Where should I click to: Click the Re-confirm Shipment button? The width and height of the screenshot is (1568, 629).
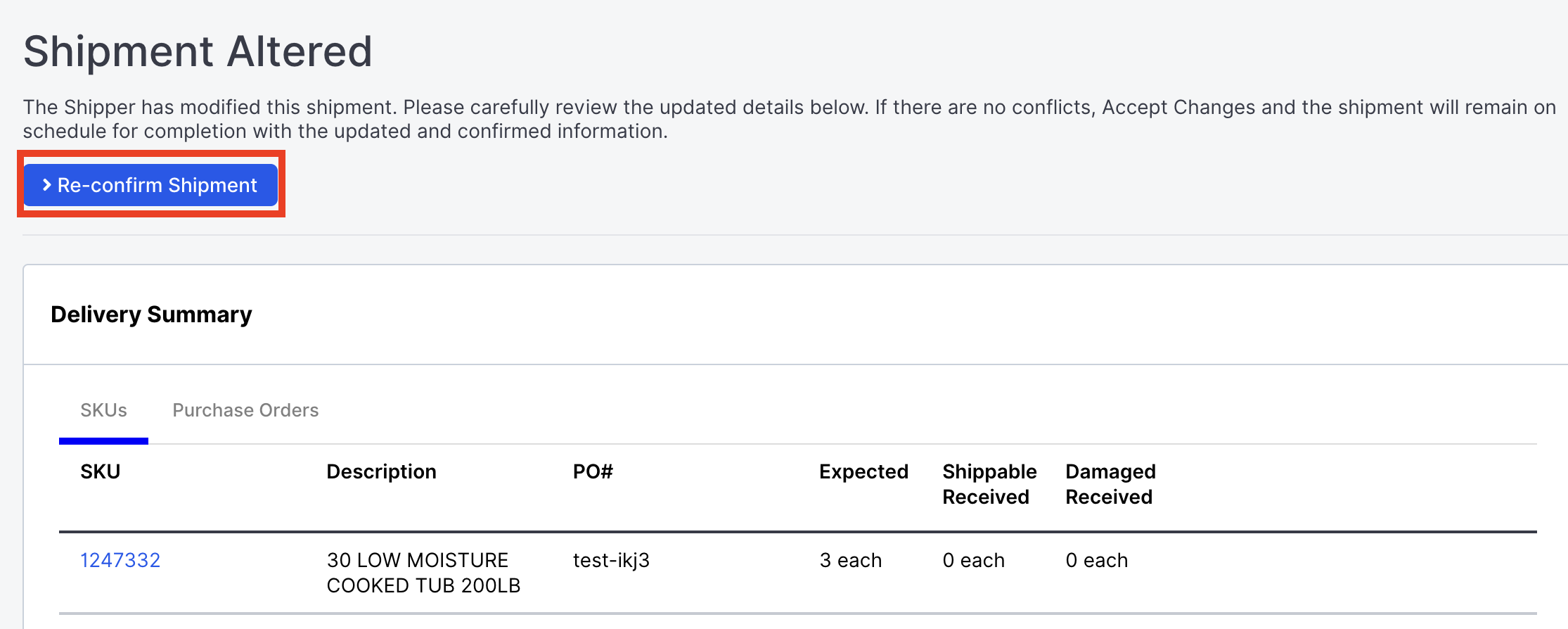[x=150, y=184]
